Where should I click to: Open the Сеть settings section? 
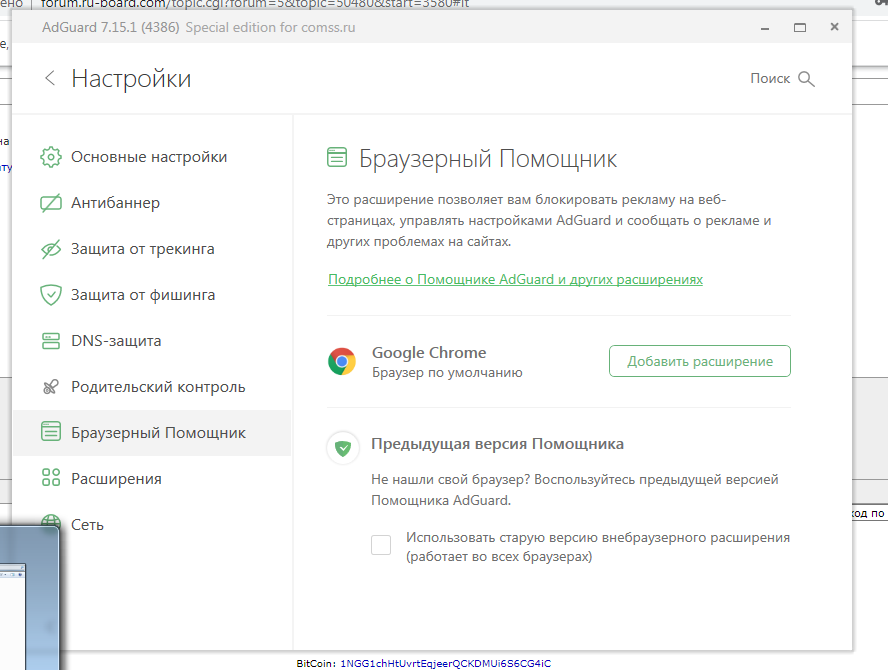pyautogui.click(x=87, y=525)
